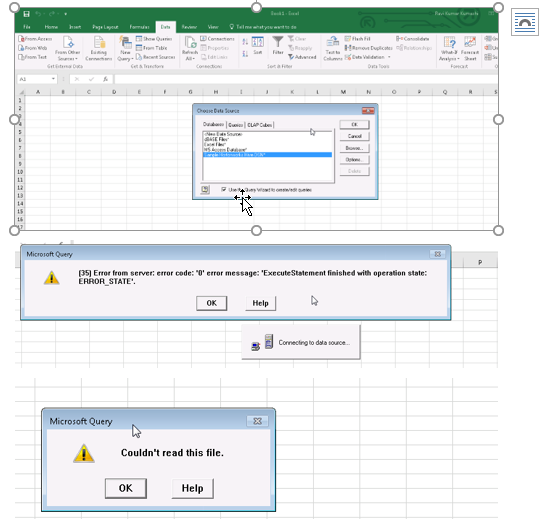Screen dimensions: 559x519
Task: Click Advanced in Sort & Filter
Action: (x=302, y=57)
